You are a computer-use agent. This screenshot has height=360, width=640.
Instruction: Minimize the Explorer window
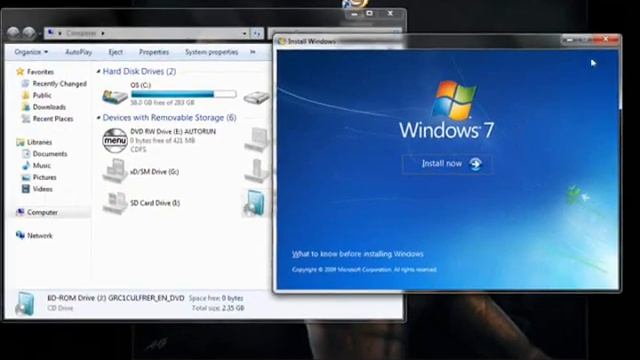[354, 13]
